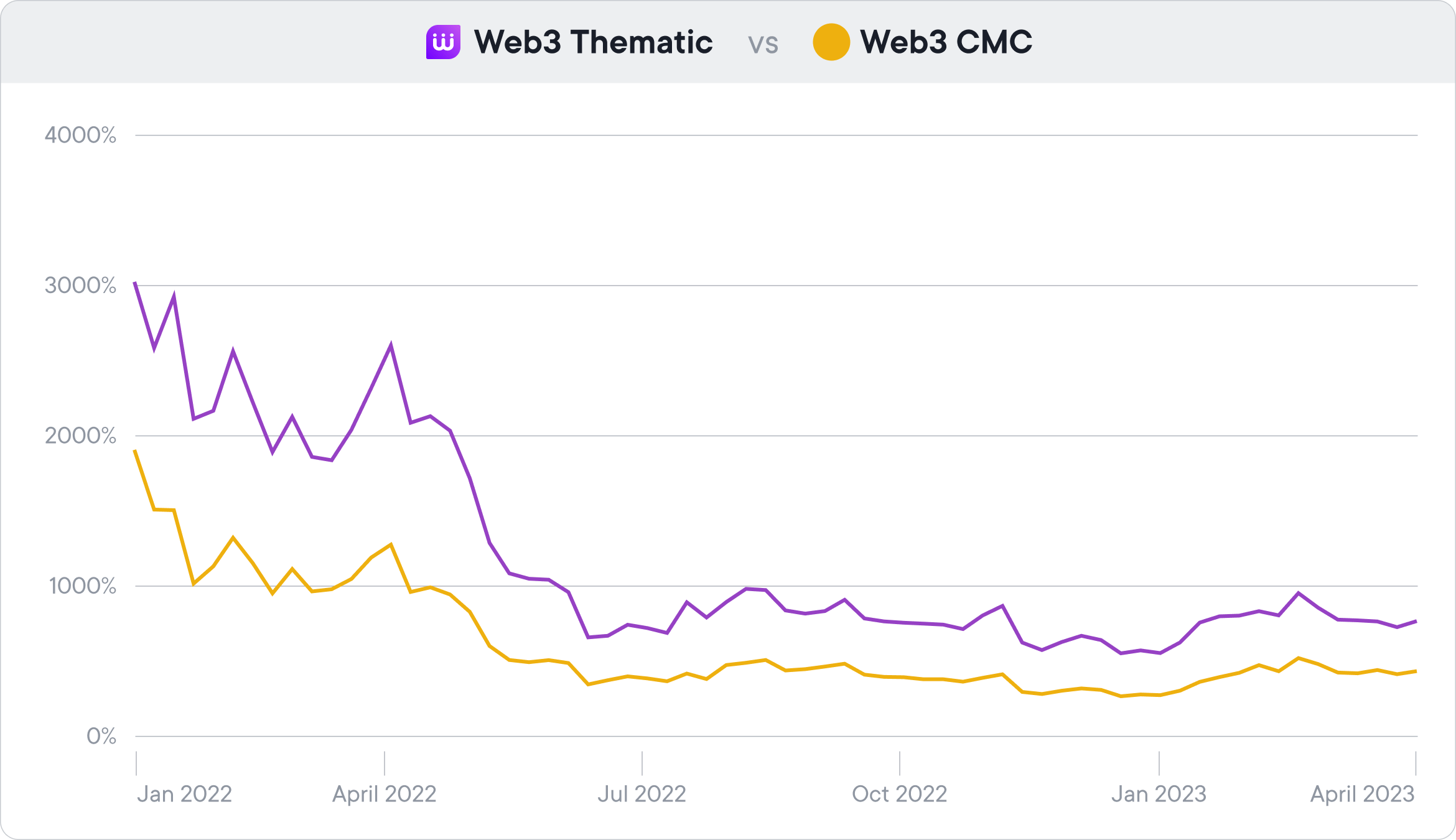The width and height of the screenshot is (1456, 840).
Task: Click the 1000% y-axis label
Action: pos(83,586)
